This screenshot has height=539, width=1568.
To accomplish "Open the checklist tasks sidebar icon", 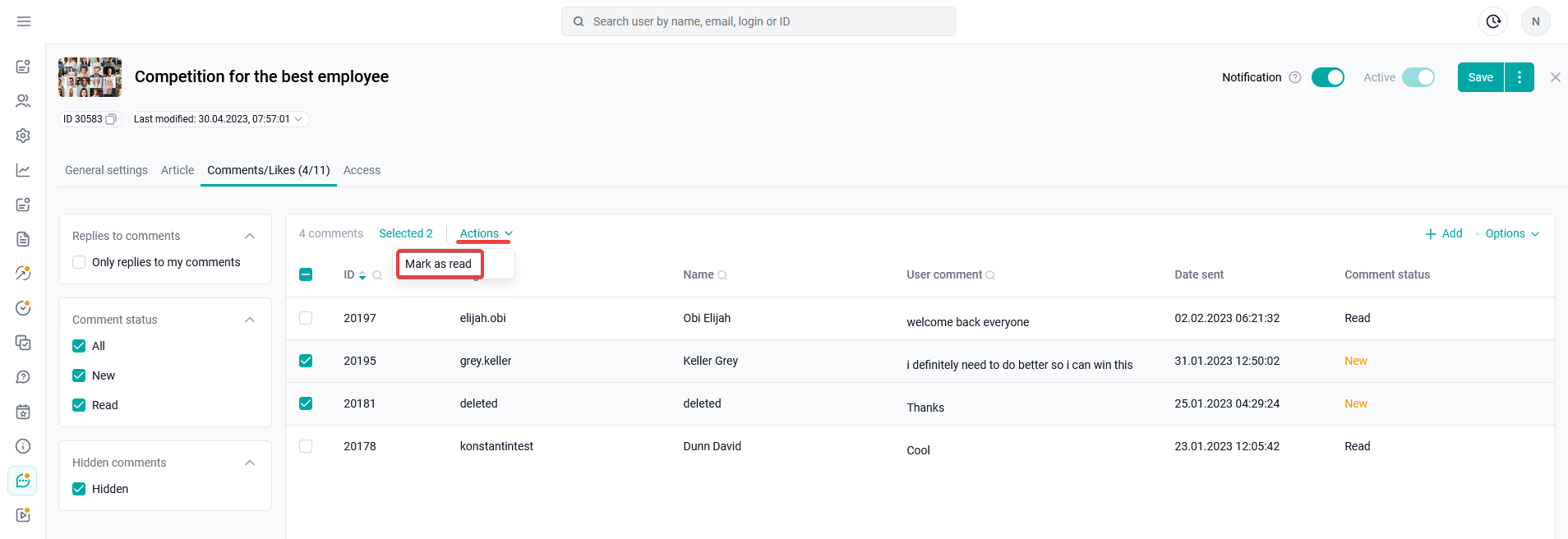I will 23,343.
